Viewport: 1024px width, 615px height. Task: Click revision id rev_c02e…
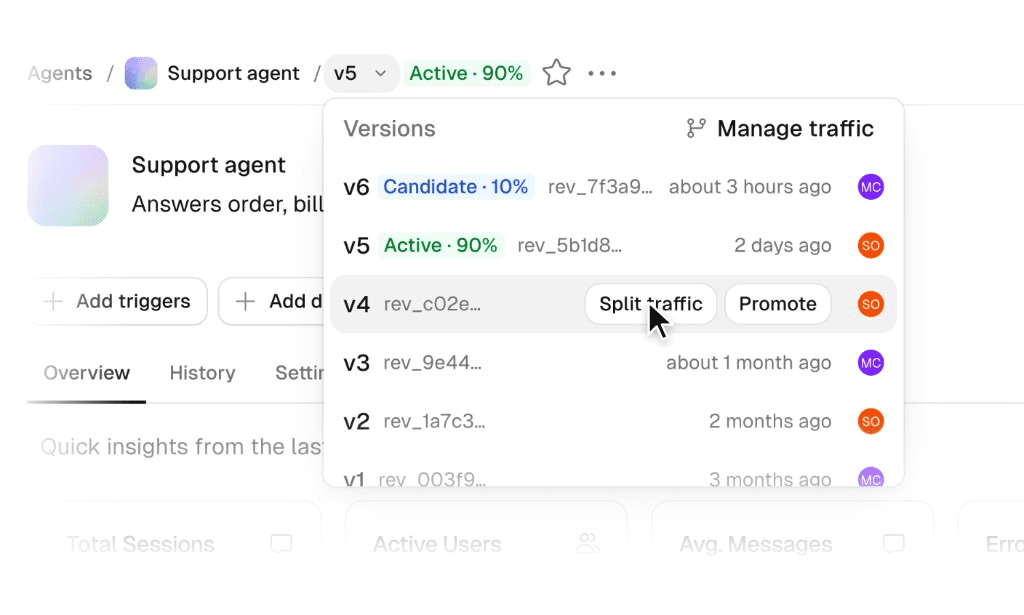432,304
